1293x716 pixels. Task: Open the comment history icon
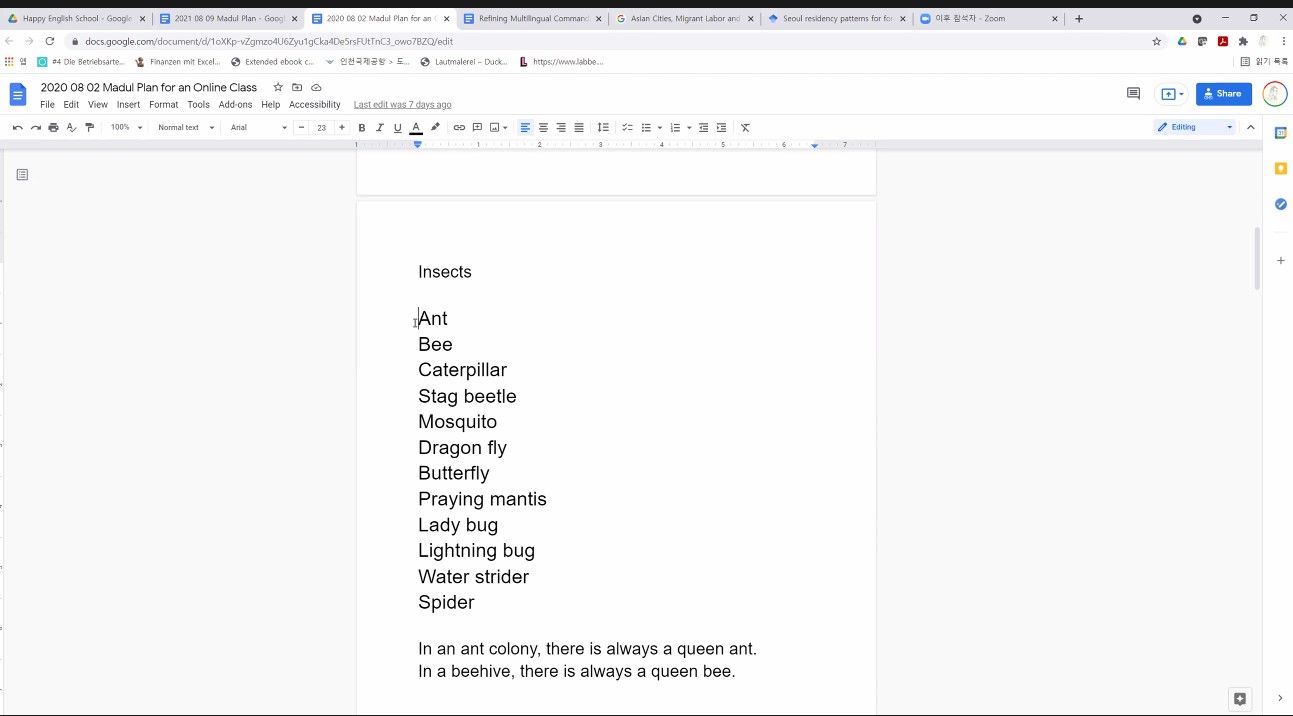point(1133,94)
